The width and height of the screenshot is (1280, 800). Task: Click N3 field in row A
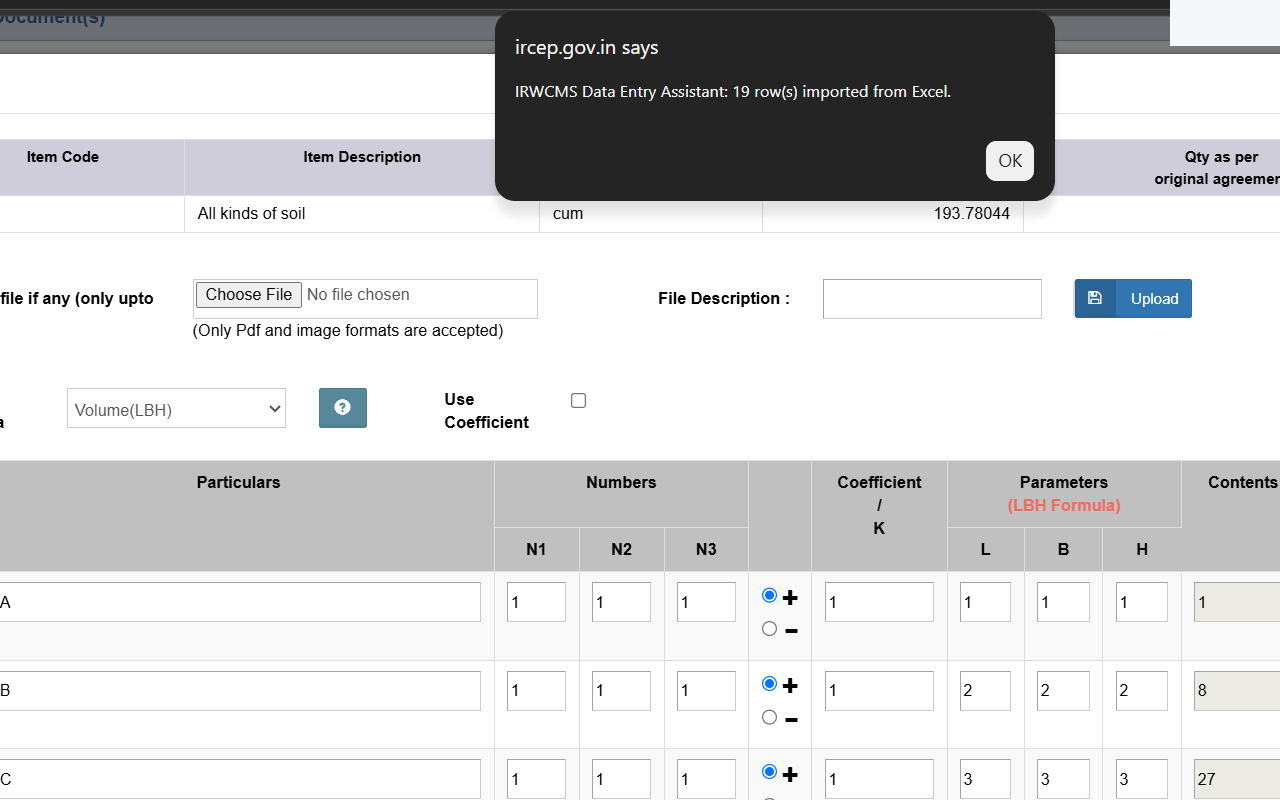coord(706,602)
